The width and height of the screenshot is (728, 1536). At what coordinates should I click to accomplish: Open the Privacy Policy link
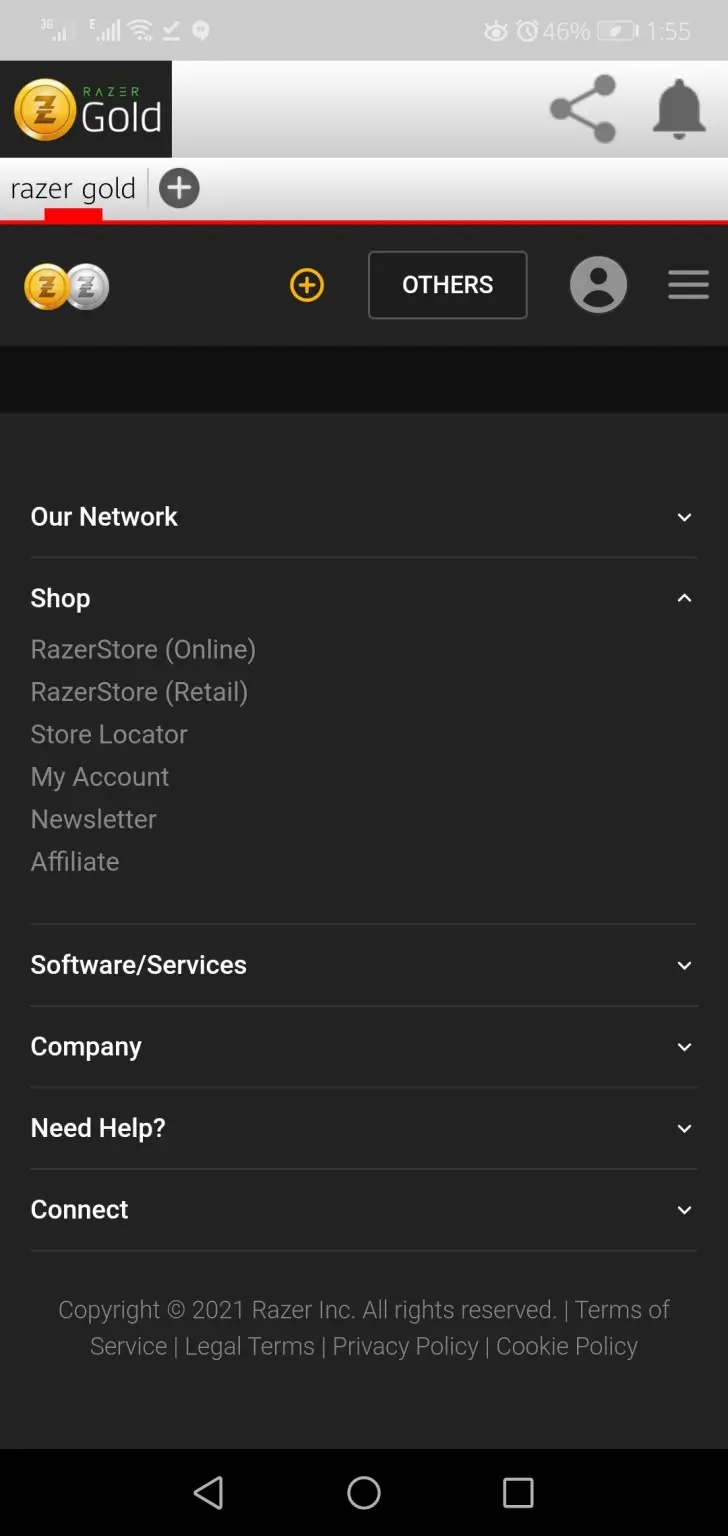tap(405, 1346)
